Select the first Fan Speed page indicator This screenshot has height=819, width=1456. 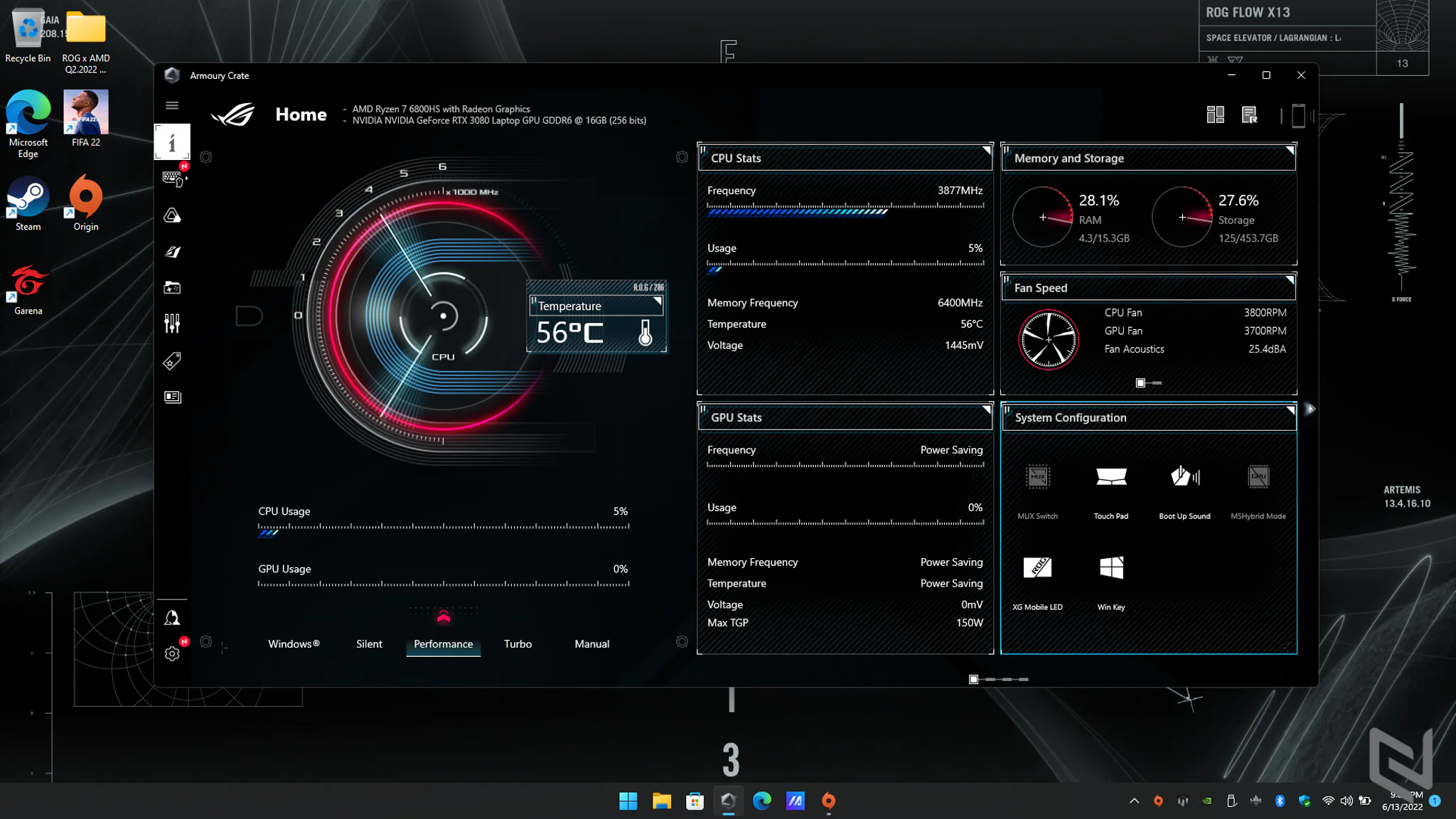[1140, 383]
